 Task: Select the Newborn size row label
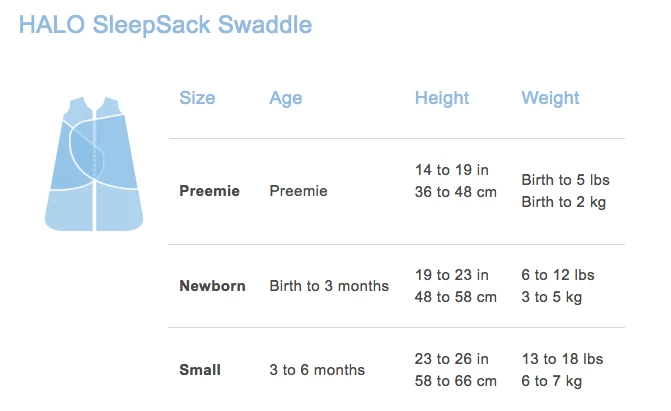point(212,286)
